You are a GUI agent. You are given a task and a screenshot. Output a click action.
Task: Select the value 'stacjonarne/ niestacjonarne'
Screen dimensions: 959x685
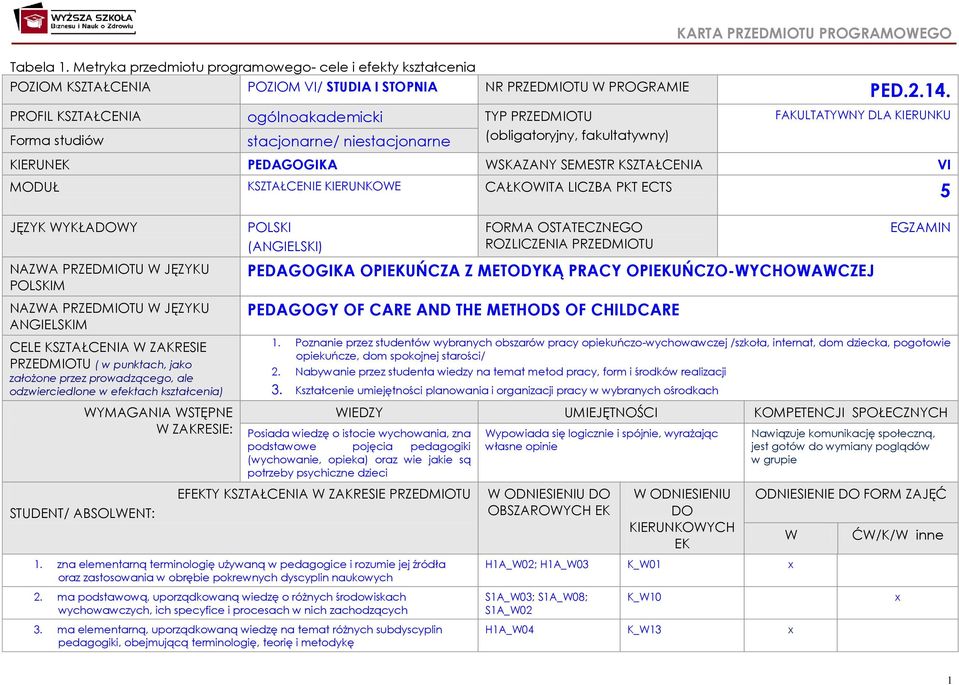349,141
